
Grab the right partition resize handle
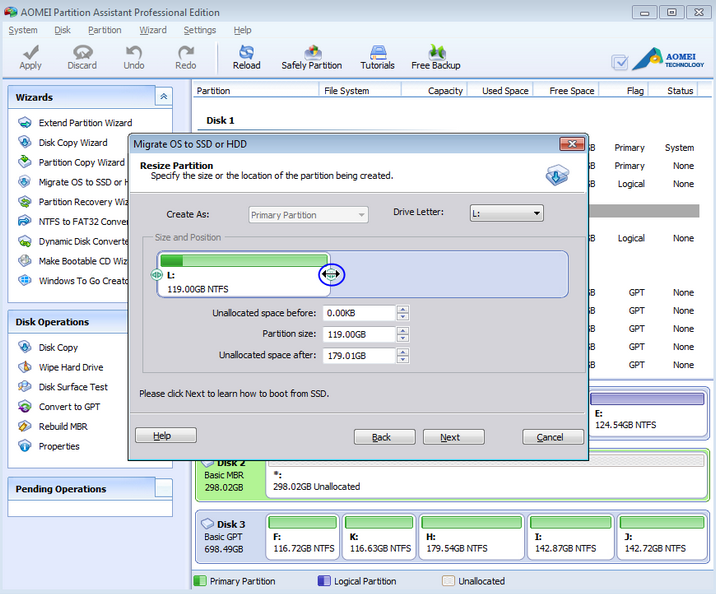coord(331,274)
